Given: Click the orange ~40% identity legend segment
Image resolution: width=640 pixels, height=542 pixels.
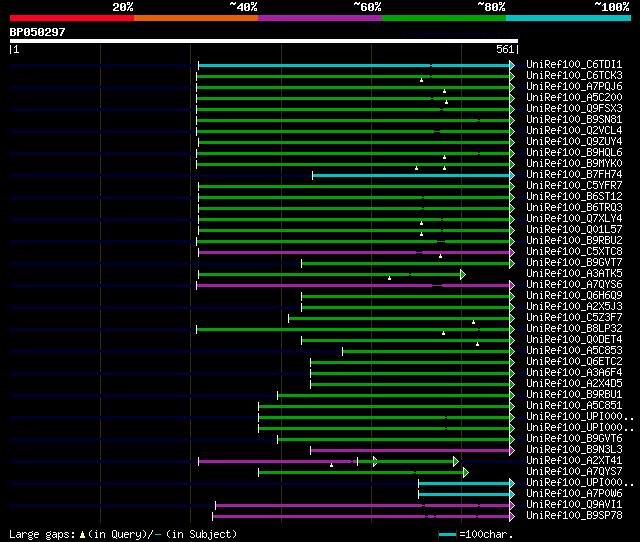Looking at the screenshot, I should tap(196, 18).
